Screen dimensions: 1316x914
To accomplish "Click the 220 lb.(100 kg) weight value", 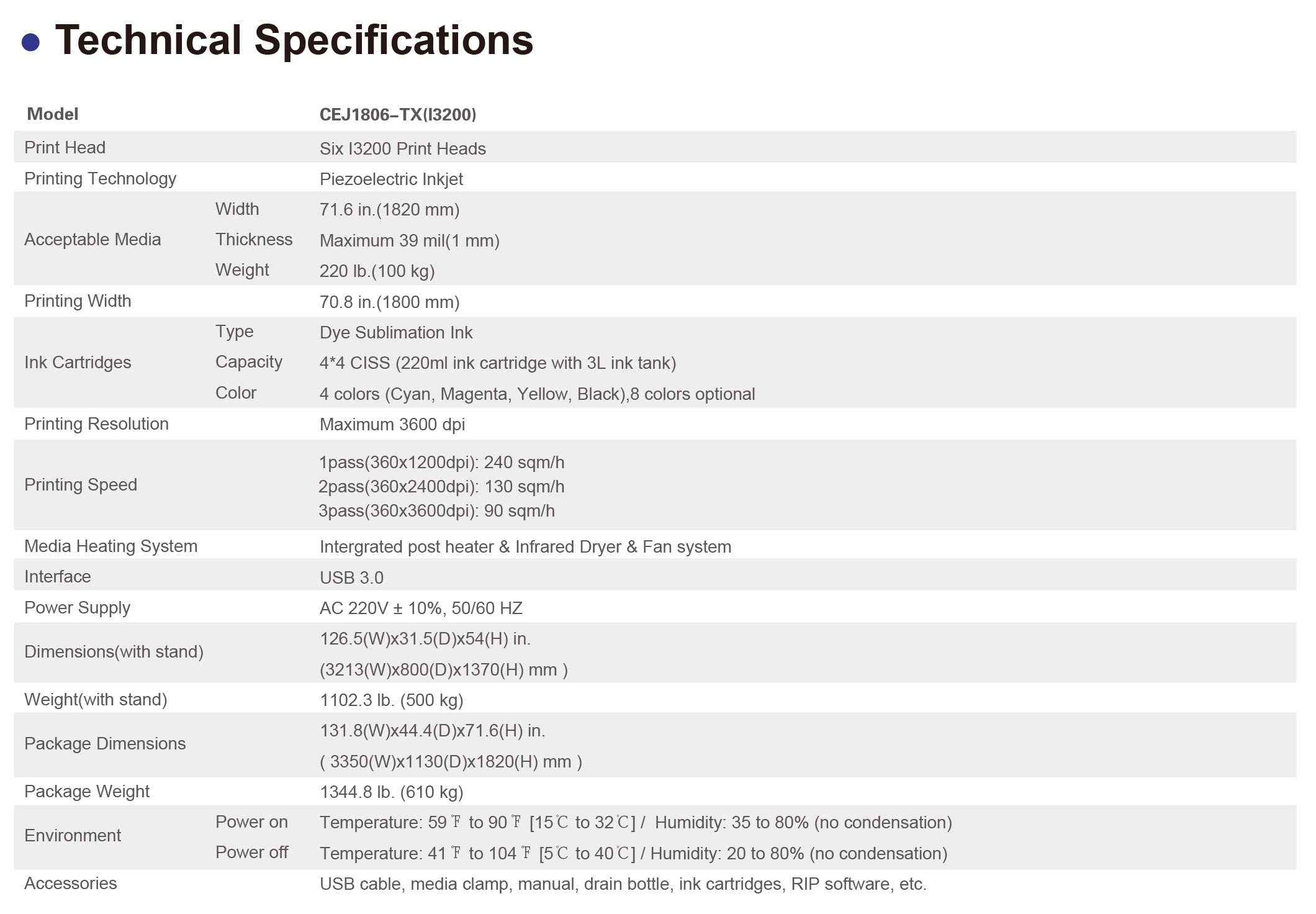I will (377, 271).
